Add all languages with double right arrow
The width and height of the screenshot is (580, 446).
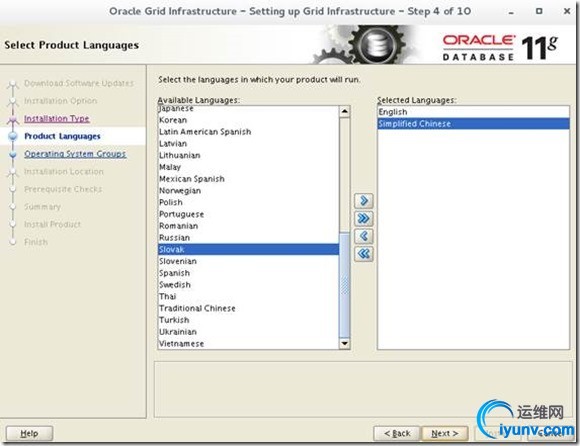[364, 219]
